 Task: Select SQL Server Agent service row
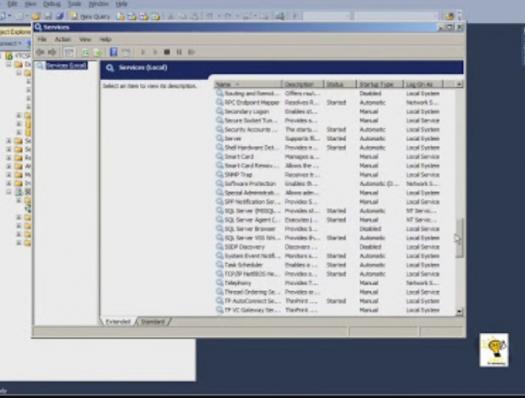[328, 220]
